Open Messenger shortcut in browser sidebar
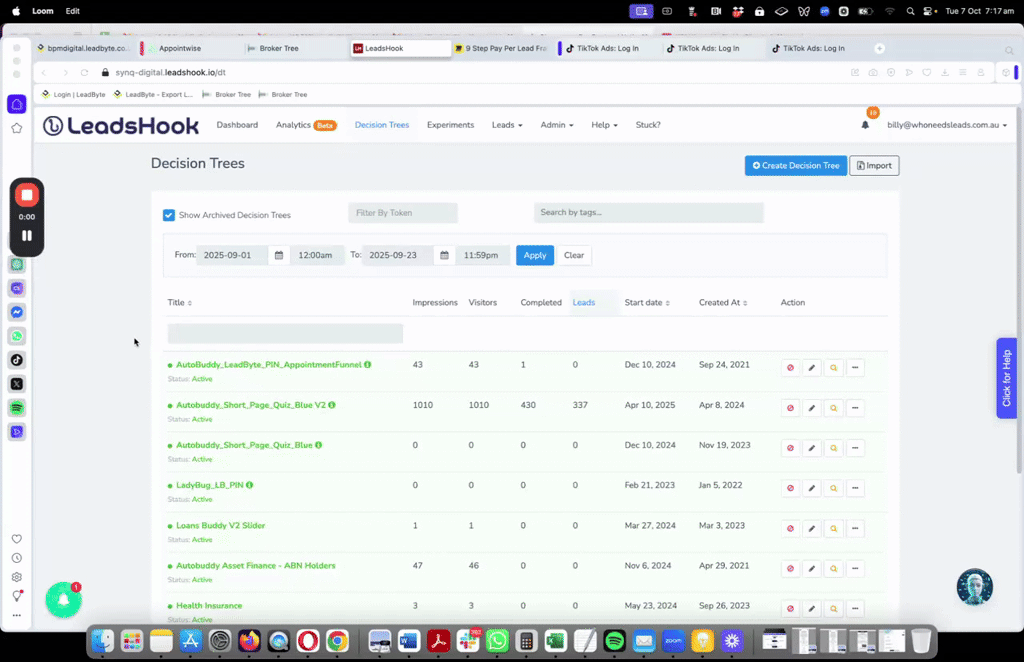The height and width of the screenshot is (662, 1024). tap(17, 312)
